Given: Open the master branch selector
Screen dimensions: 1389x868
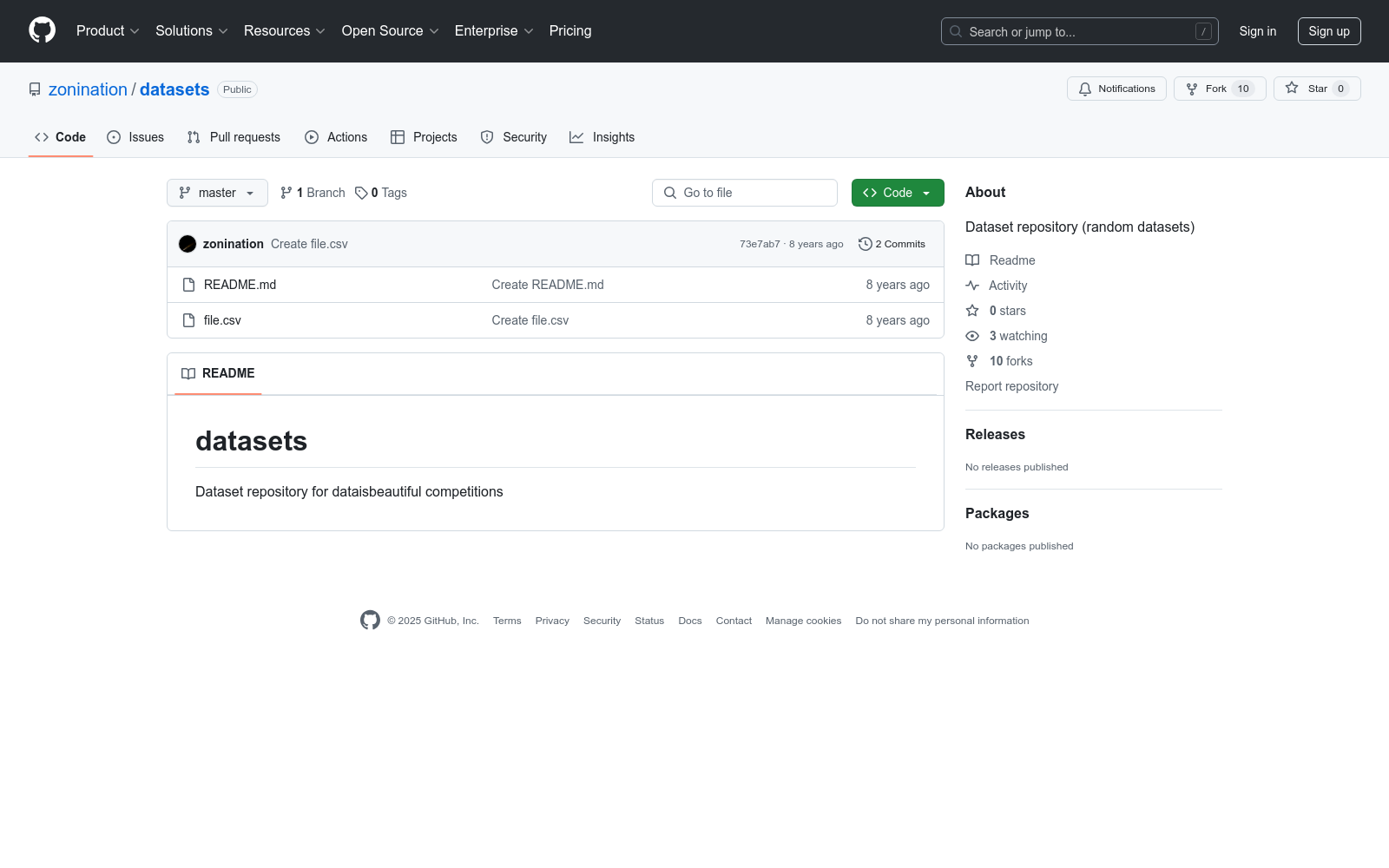Looking at the screenshot, I should click(x=217, y=193).
